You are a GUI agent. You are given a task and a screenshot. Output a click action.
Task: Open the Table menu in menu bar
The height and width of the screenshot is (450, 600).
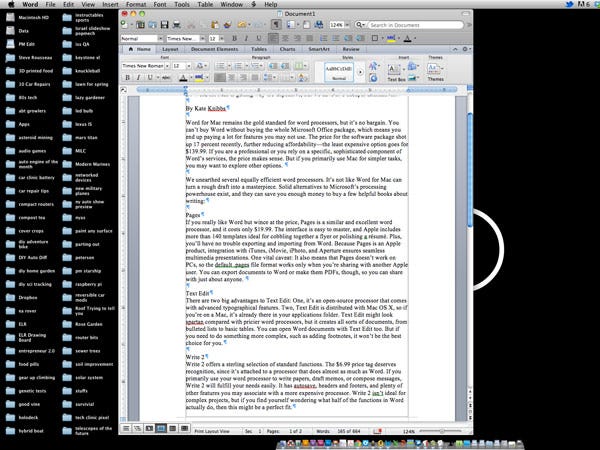click(x=205, y=4)
